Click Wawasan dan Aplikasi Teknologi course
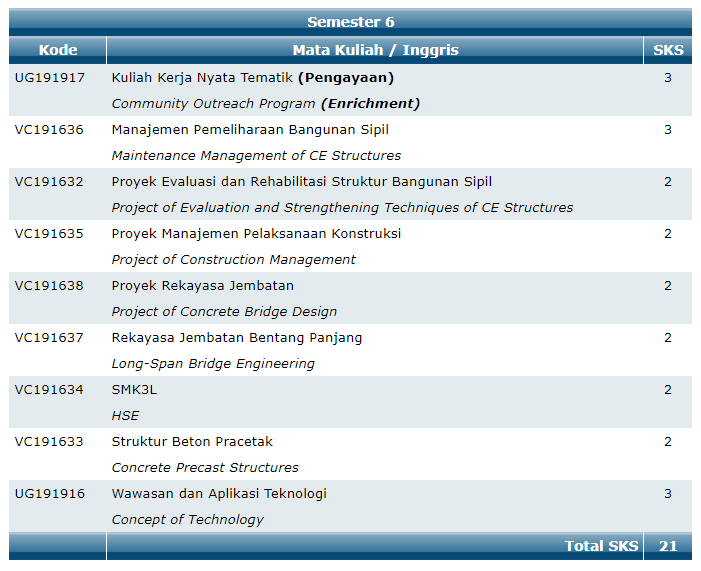Image resolution: width=701 pixels, height=571 pixels. click(219, 494)
